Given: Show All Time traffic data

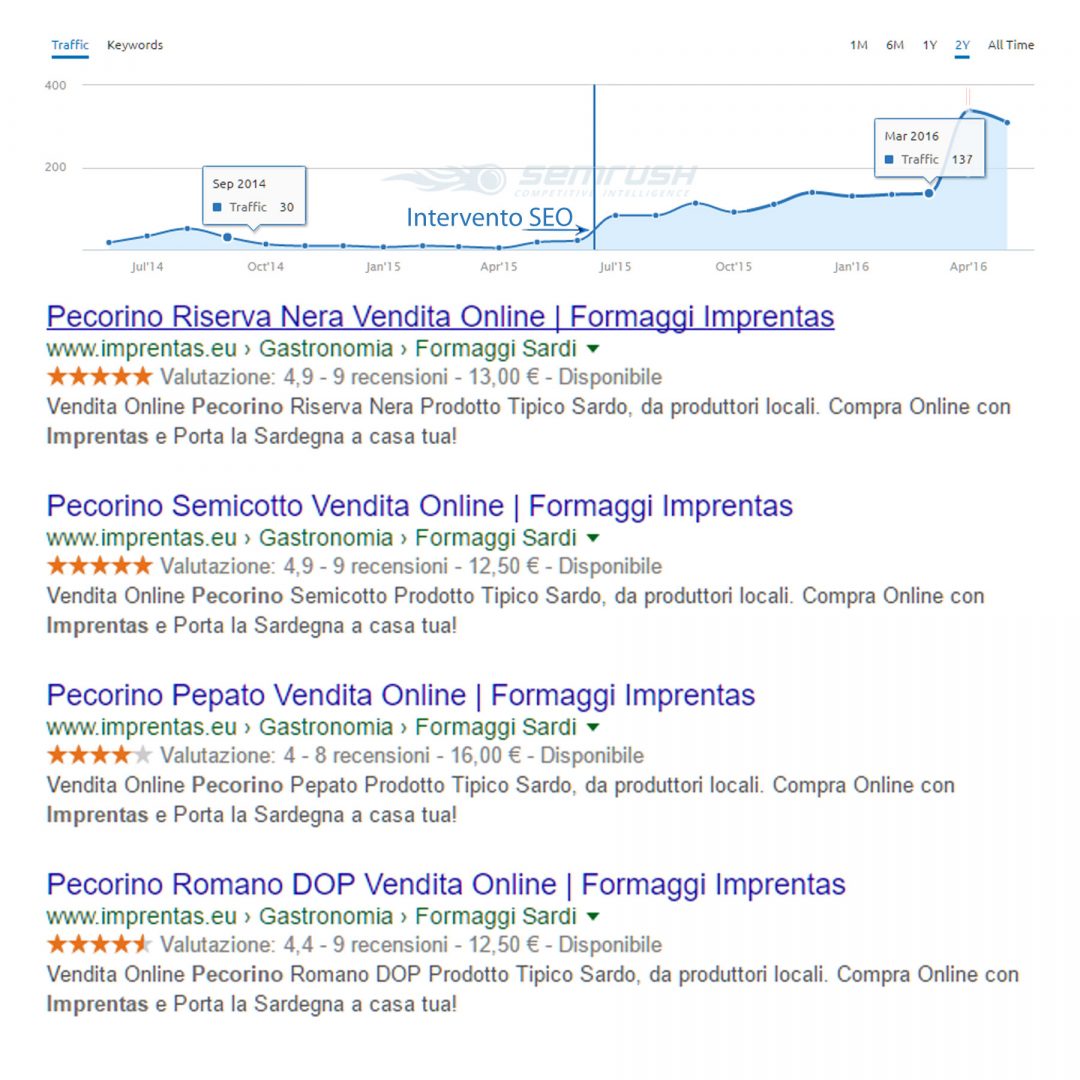Looking at the screenshot, I should tap(1010, 45).
